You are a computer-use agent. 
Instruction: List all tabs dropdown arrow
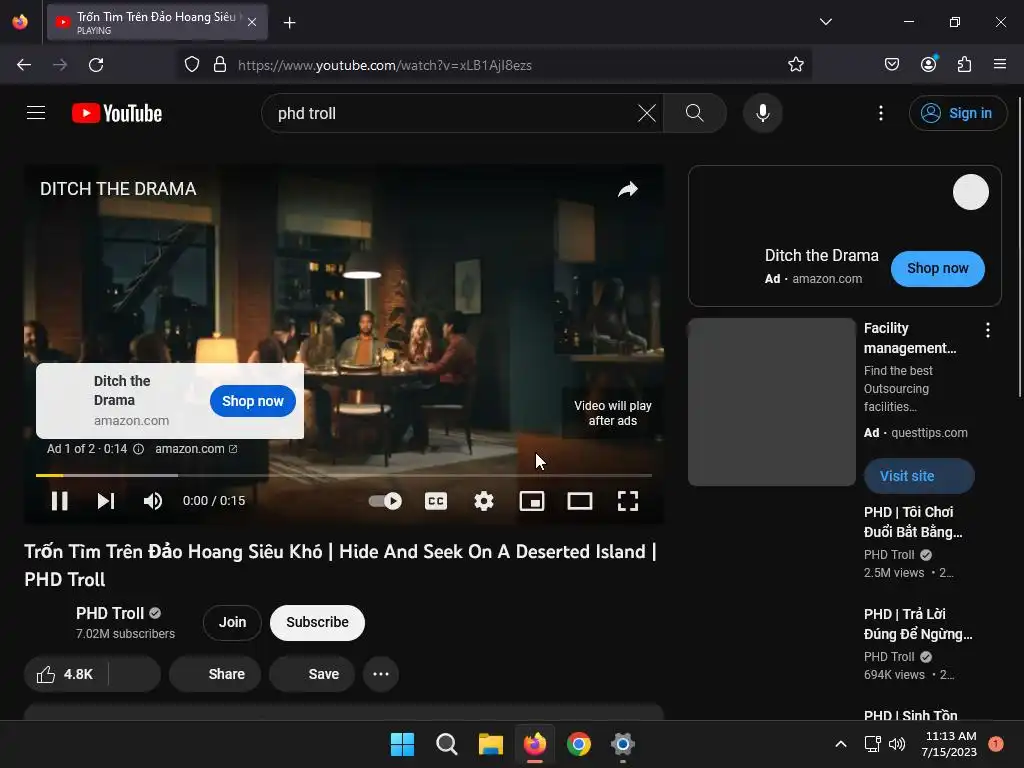pos(825,22)
